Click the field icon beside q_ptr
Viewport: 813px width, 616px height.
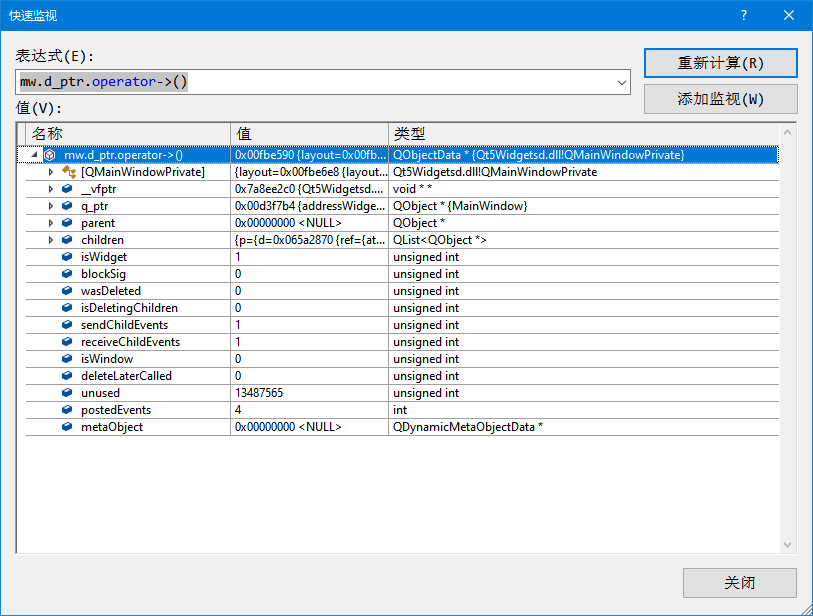click(x=67, y=206)
